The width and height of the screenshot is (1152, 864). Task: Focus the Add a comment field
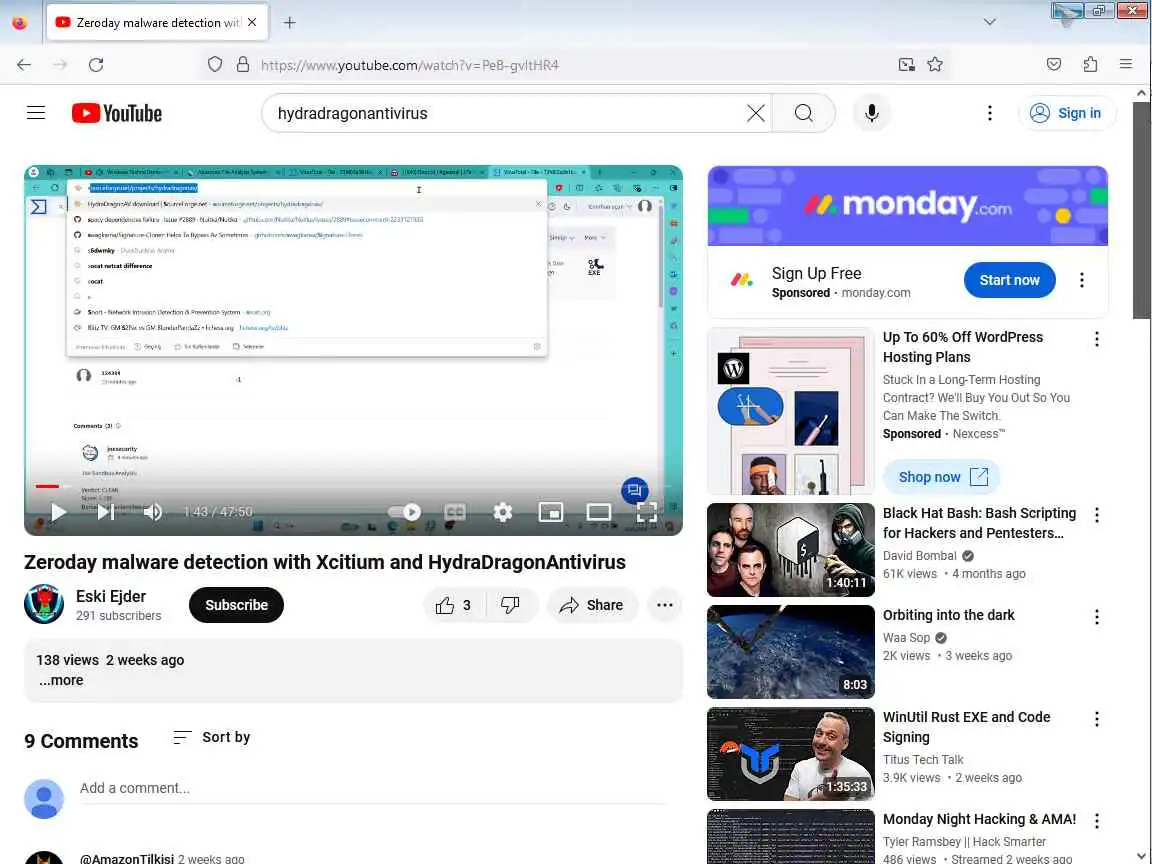tap(372, 788)
